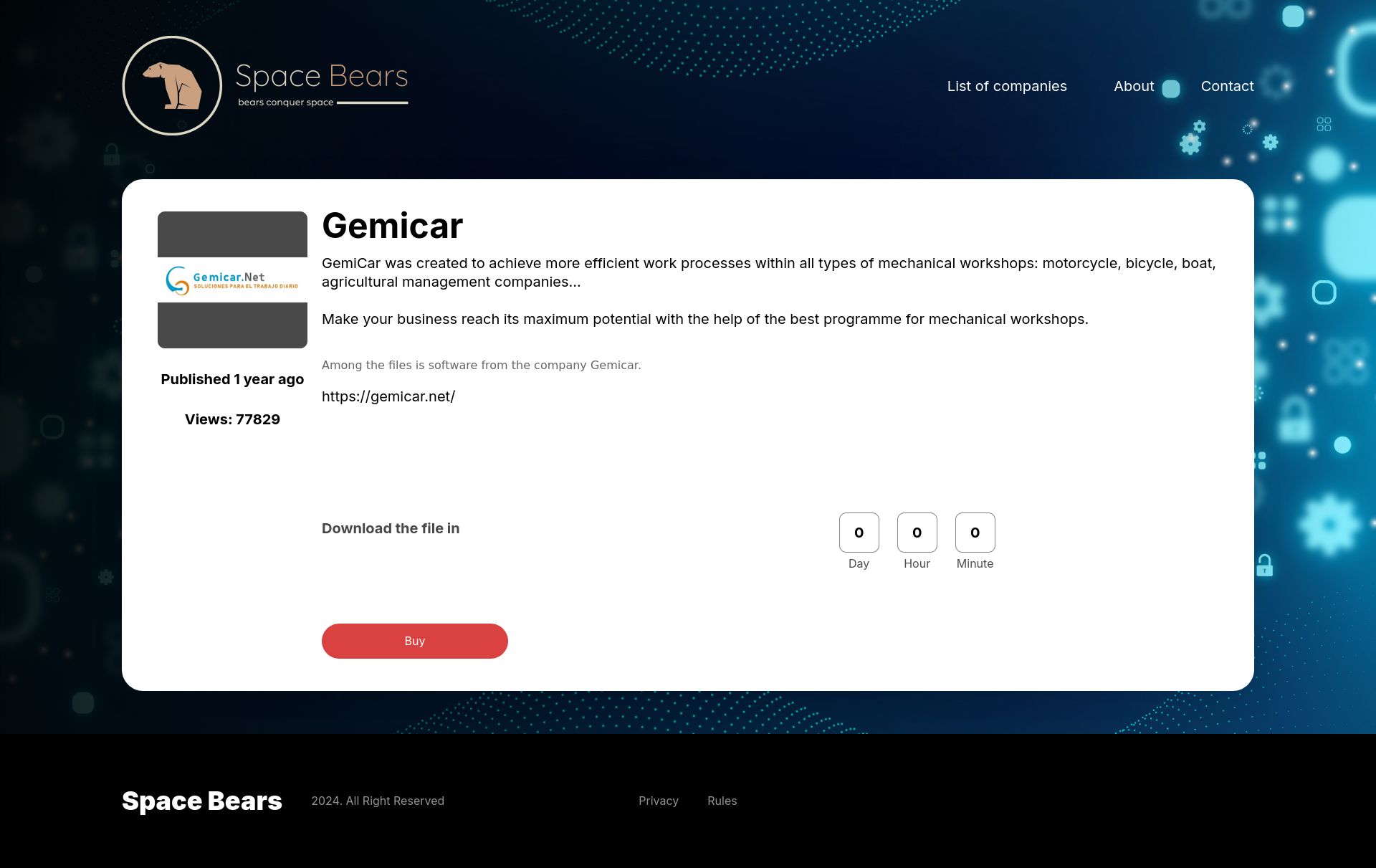Open the Contact menu item

[x=1227, y=86]
